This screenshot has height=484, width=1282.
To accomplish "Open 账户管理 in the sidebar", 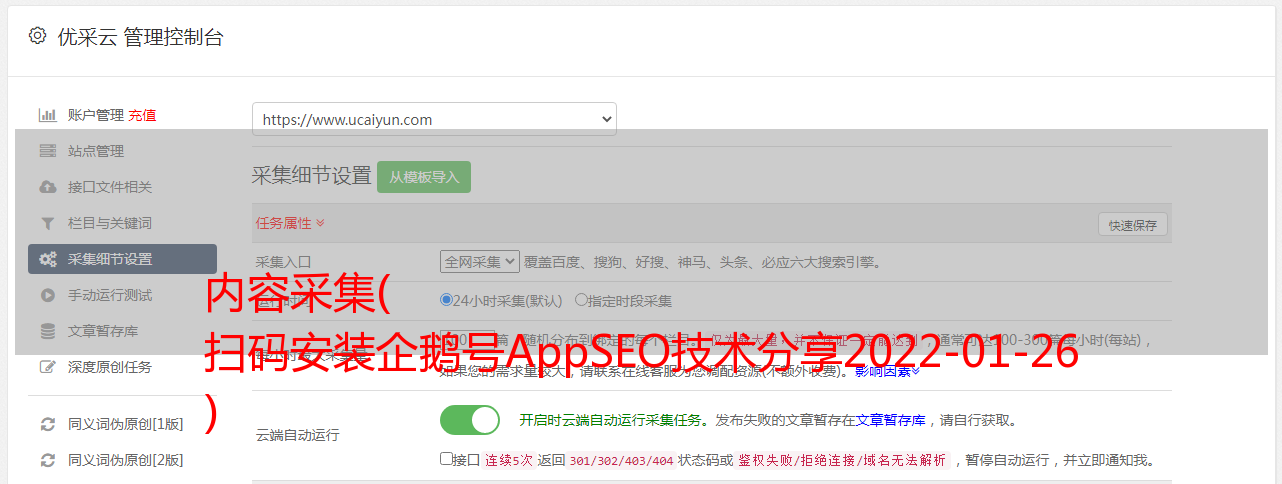I will [x=96, y=115].
